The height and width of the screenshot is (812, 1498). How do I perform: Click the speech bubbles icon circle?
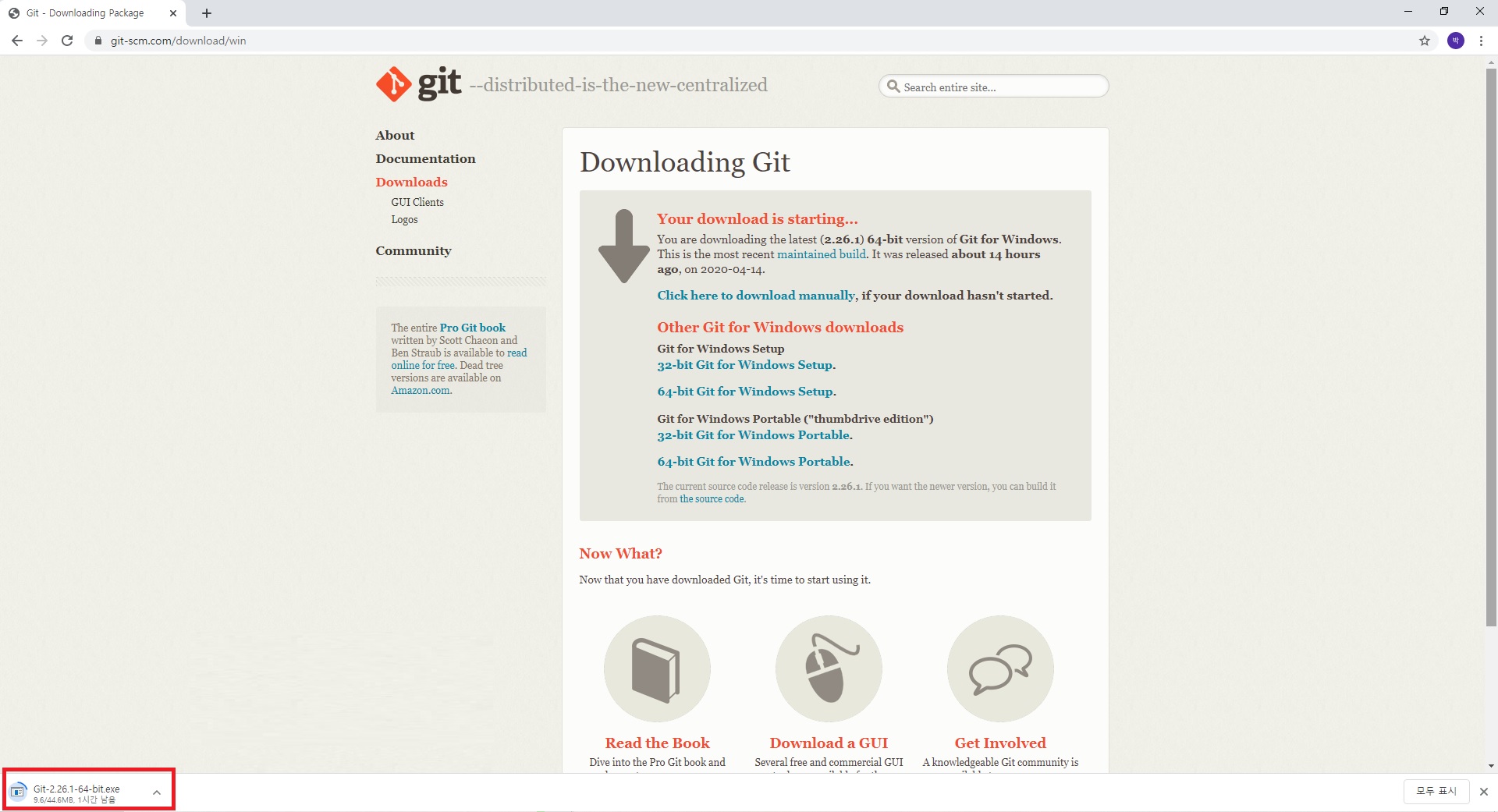[x=1000, y=668]
